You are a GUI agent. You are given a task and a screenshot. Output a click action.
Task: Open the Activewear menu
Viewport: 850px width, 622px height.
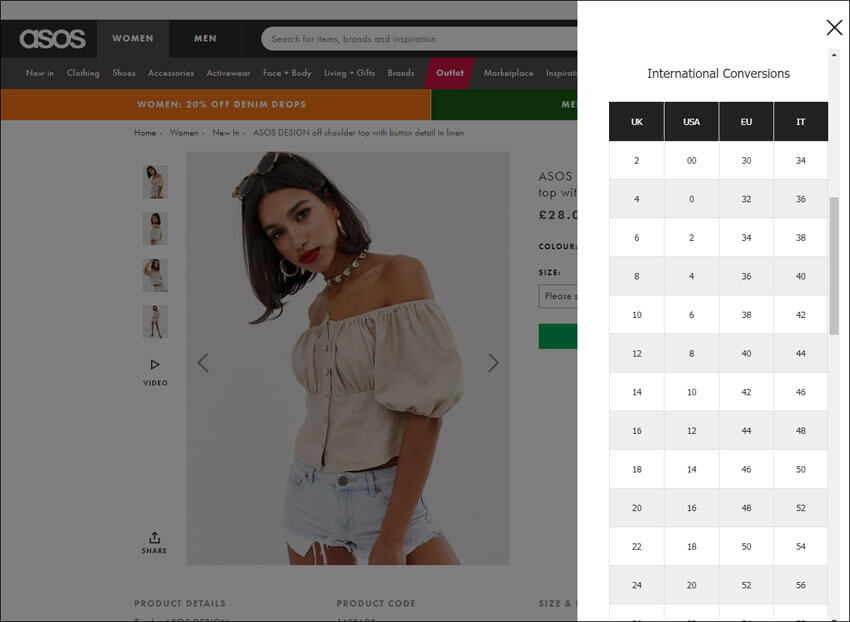click(x=228, y=73)
